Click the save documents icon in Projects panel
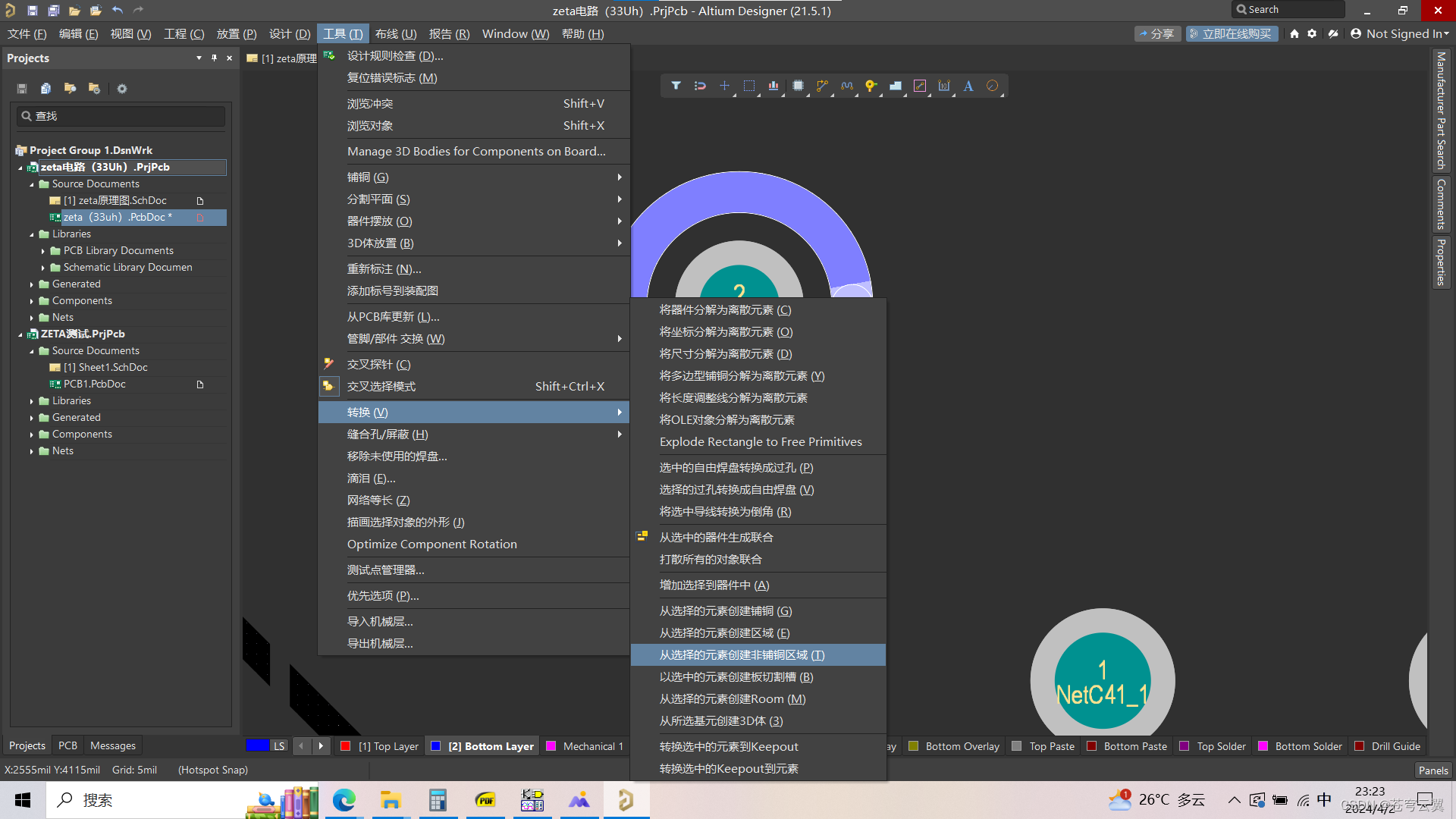Viewport: 1456px width, 819px height. pos(21,89)
